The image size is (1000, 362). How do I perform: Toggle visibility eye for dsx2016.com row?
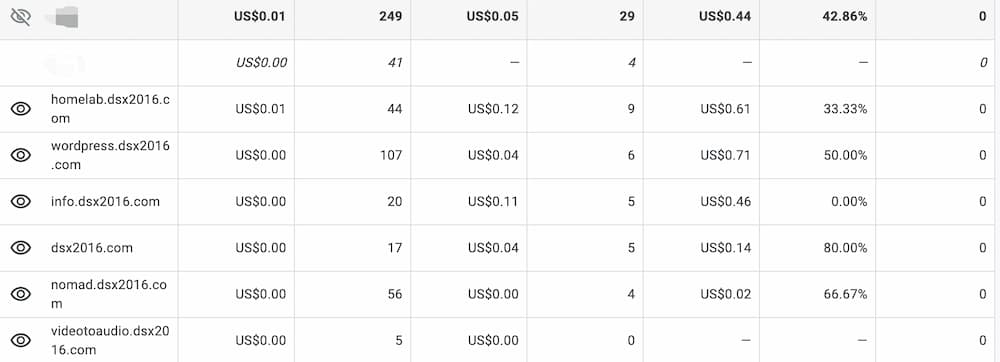click(x=21, y=248)
